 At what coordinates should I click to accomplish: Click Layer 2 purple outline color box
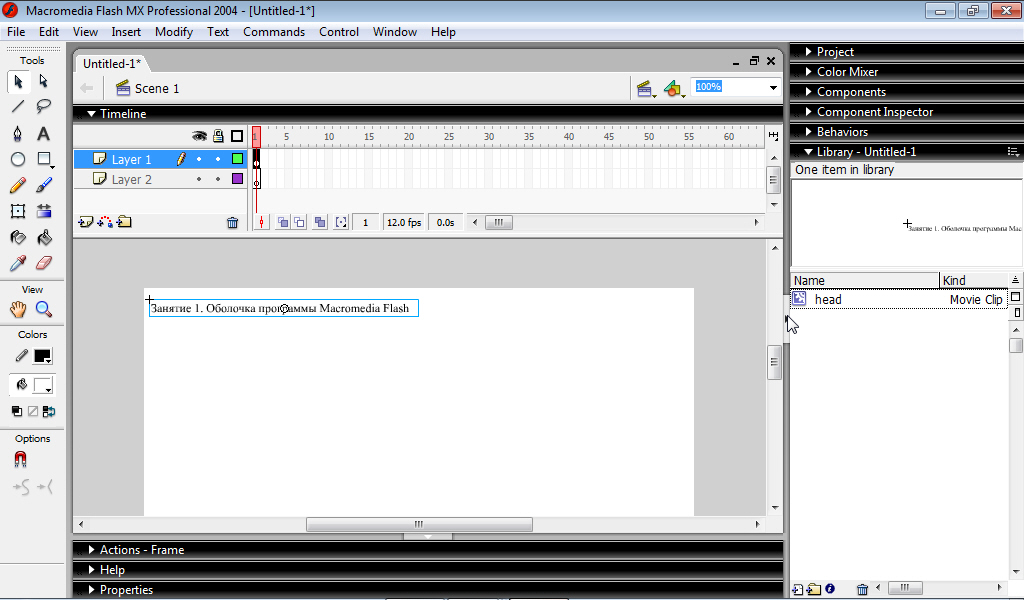(238, 178)
